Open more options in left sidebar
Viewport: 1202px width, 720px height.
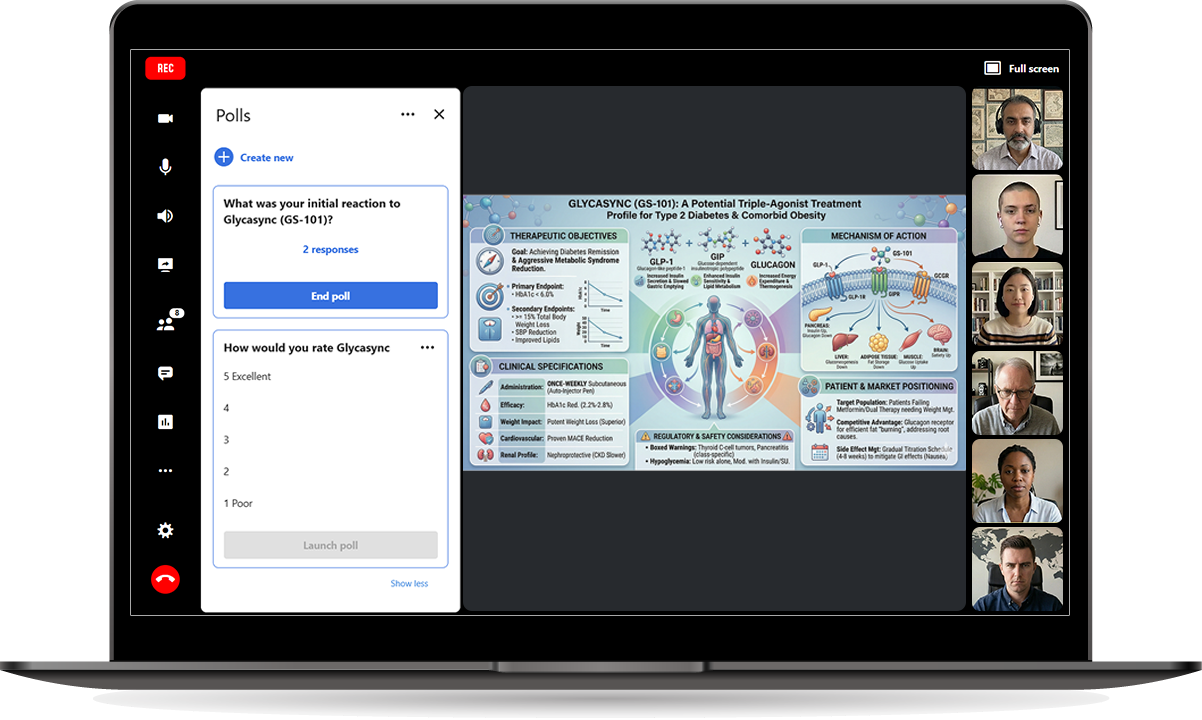tap(165, 471)
